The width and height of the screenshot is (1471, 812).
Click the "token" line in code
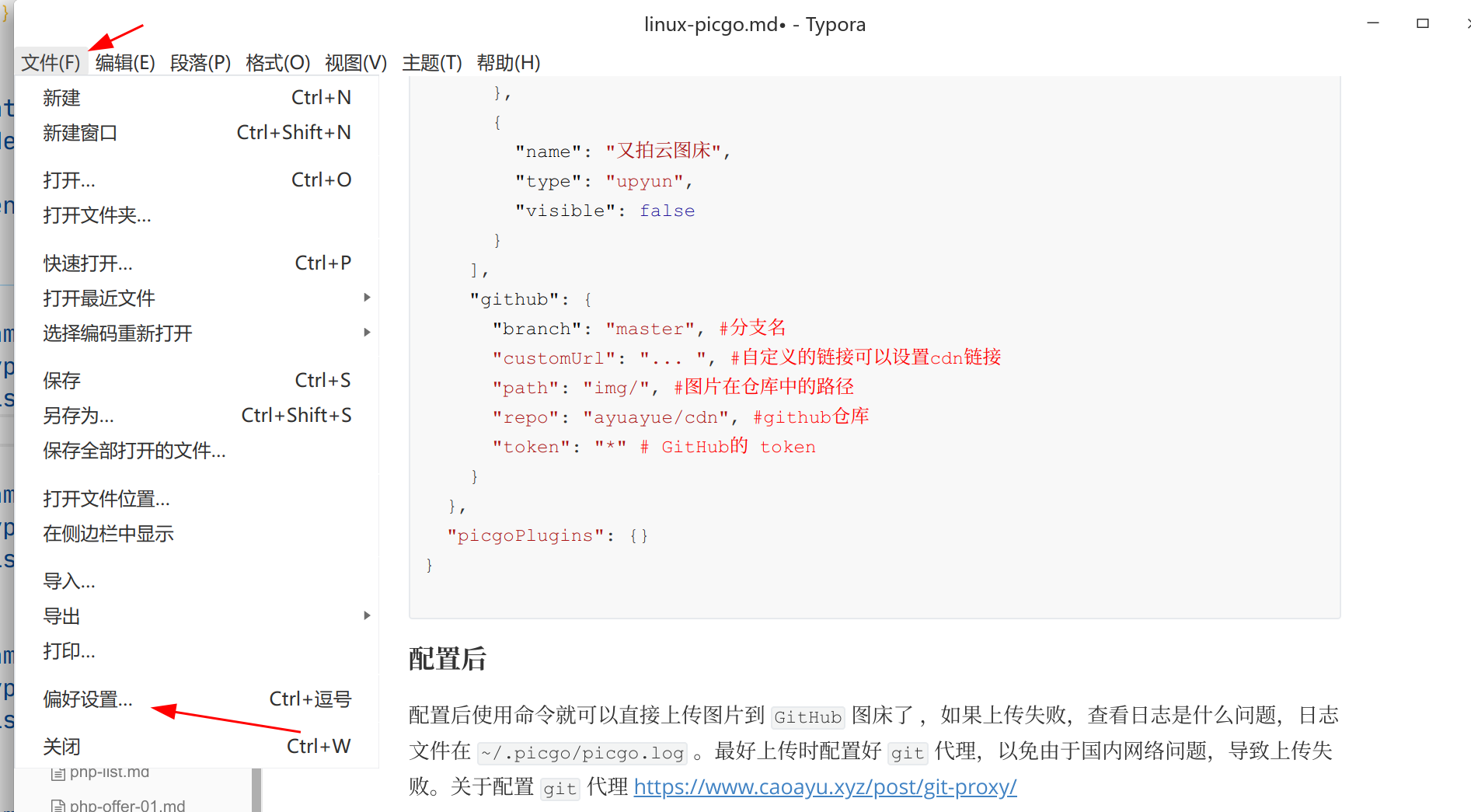pyautogui.click(x=654, y=447)
